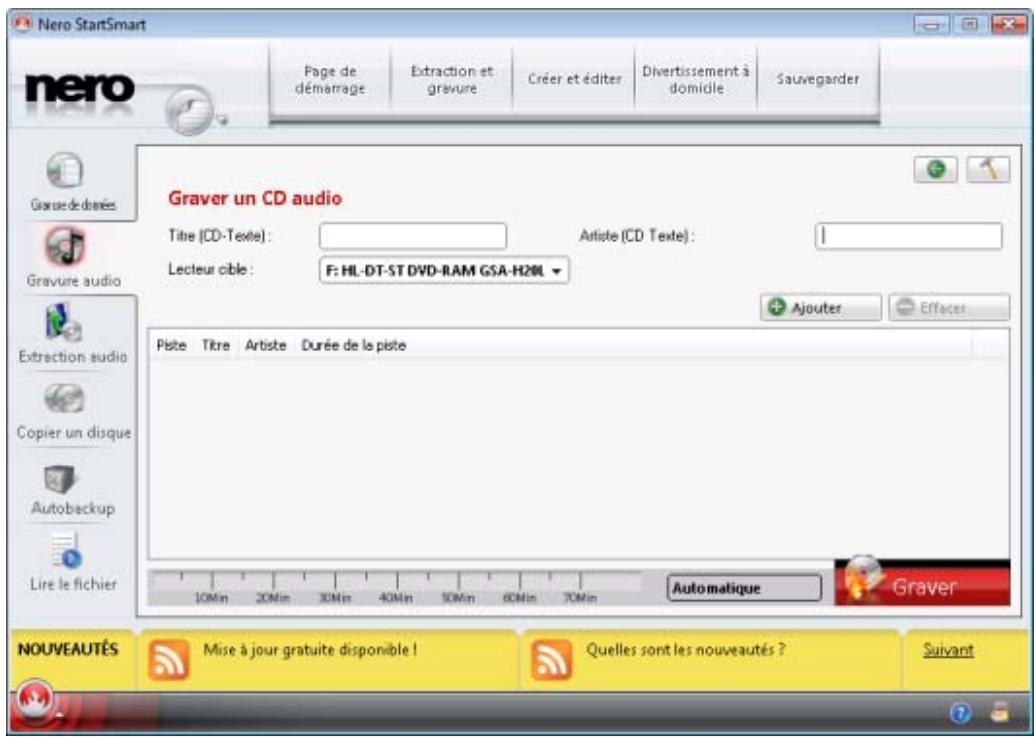1034x737 pixels.
Task: Switch to Extraction et gravure tab
Action: (x=452, y=80)
